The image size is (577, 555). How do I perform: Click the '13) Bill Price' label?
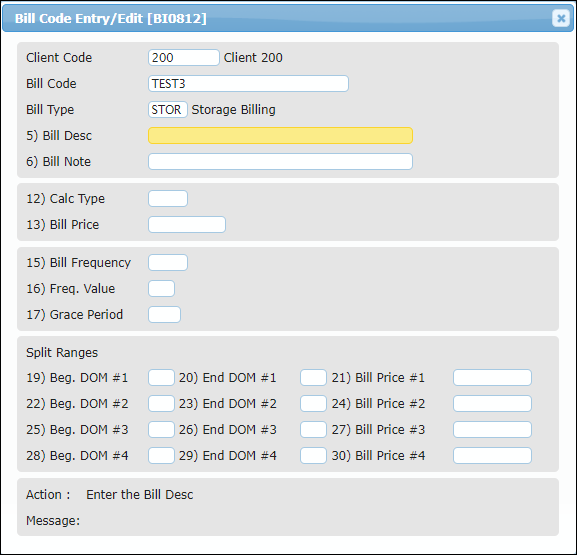[63, 225]
